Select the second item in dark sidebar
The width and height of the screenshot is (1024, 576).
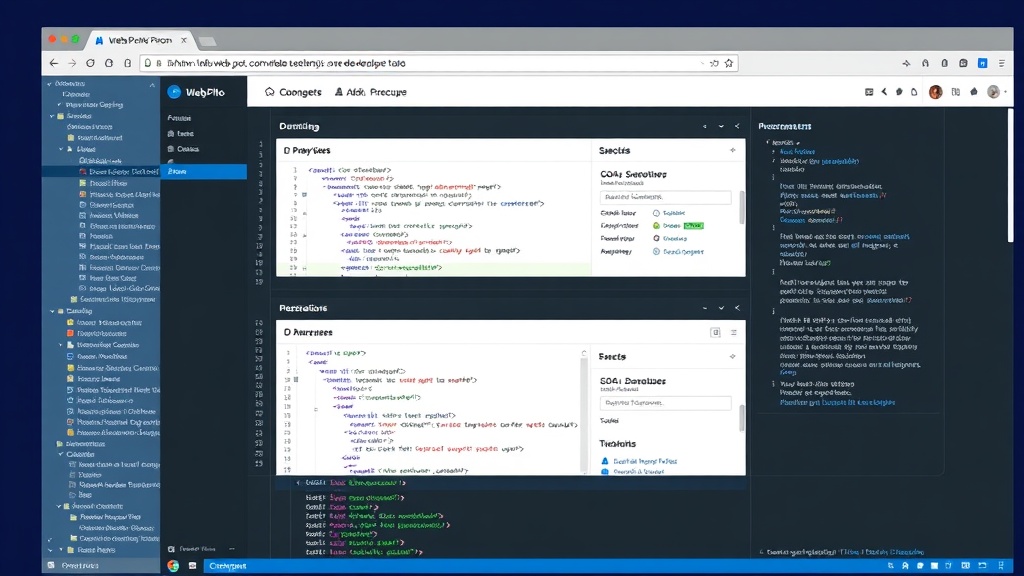pyautogui.click(x=181, y=133)
